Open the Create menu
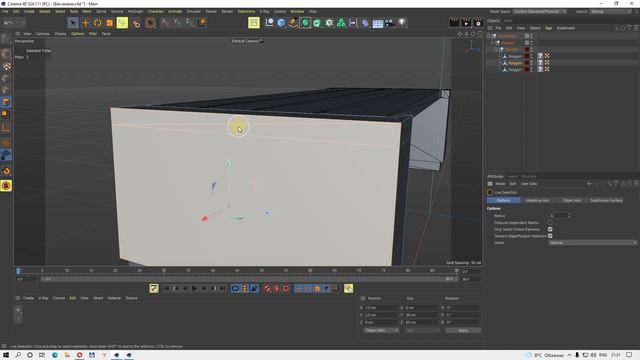640x360 pixels. point(29,11)
